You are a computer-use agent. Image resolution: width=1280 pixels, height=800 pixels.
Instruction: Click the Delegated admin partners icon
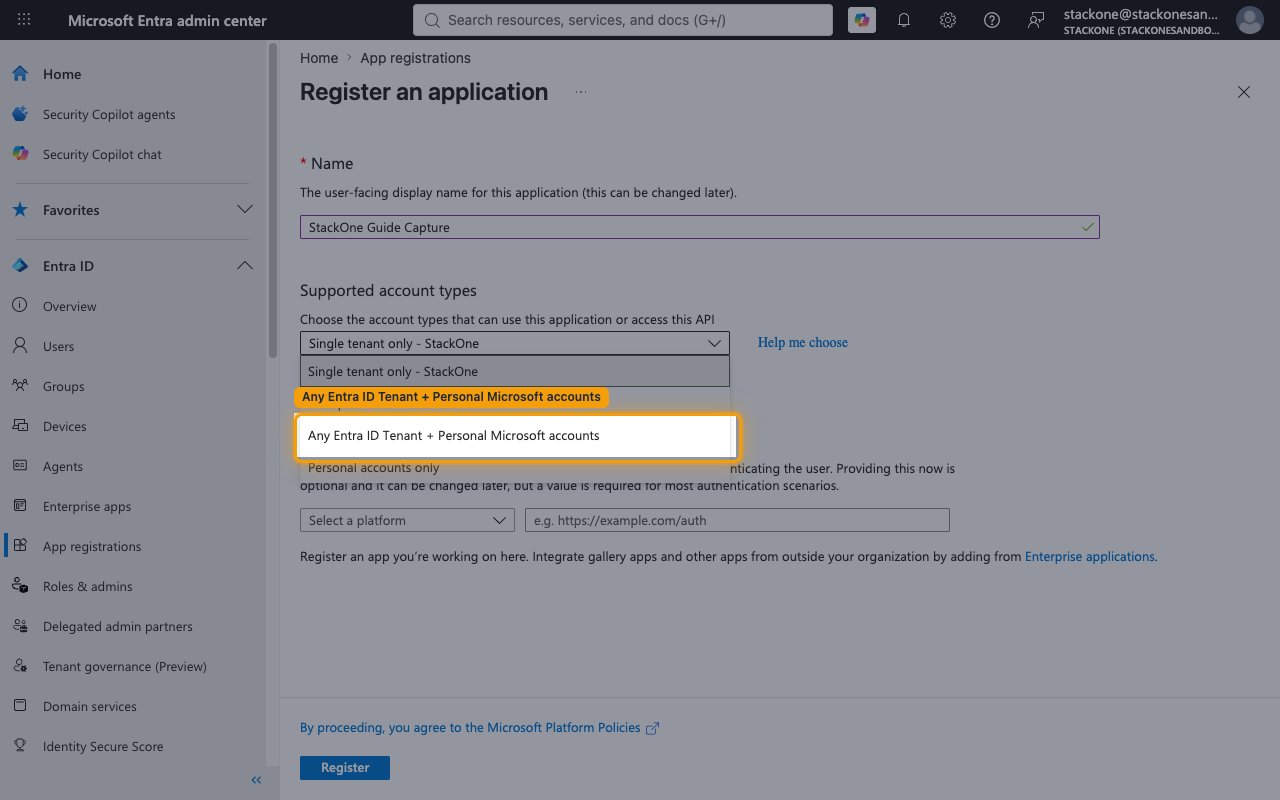point(20,626)
